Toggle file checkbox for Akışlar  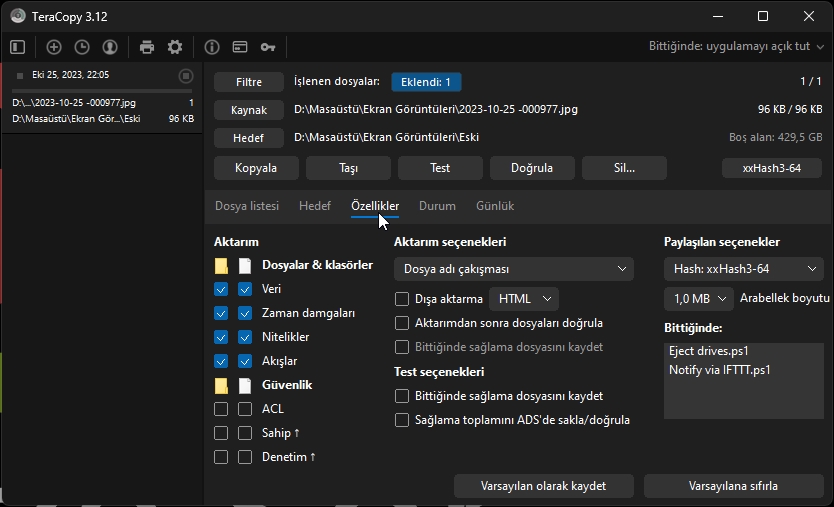(245, 361)
